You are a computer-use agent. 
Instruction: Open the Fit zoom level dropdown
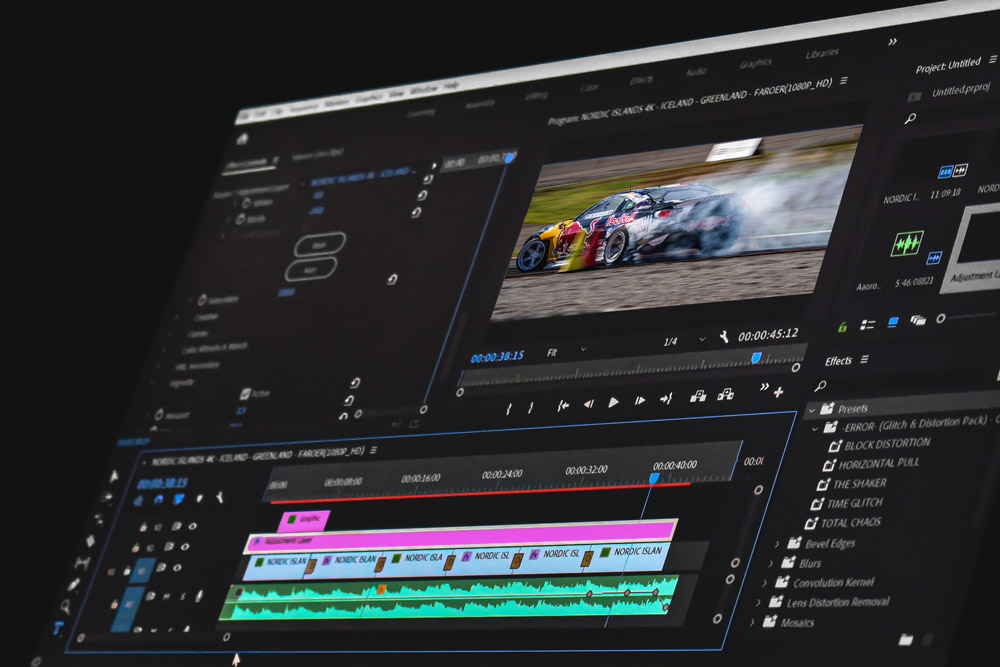tap(566, 352)
